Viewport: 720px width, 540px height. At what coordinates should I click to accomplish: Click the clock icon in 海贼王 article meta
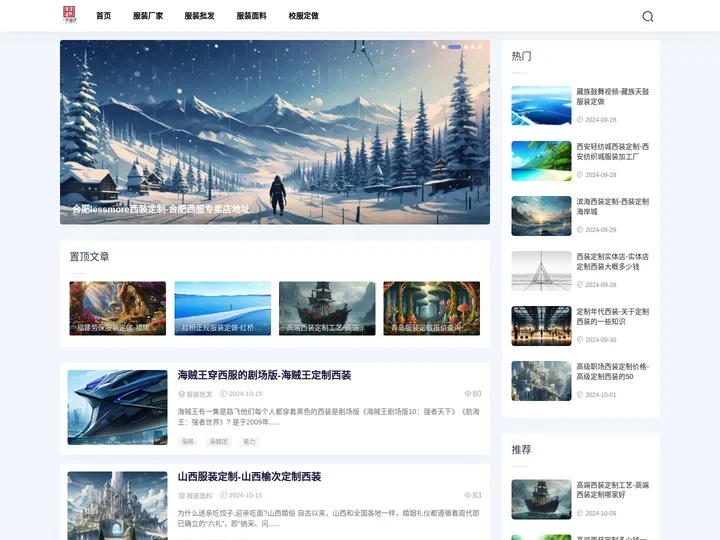point(224,394)
